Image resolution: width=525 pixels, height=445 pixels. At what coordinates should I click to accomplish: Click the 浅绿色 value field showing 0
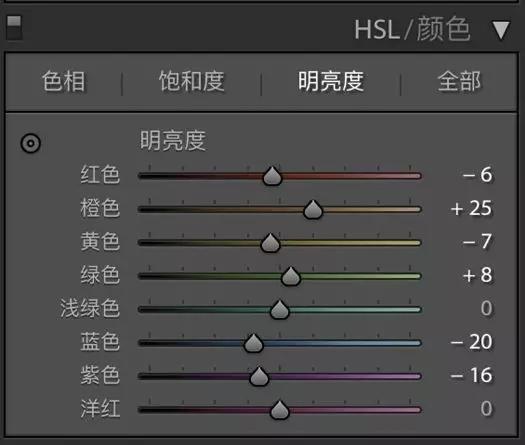pyautogui.click(x=486, y=308)
